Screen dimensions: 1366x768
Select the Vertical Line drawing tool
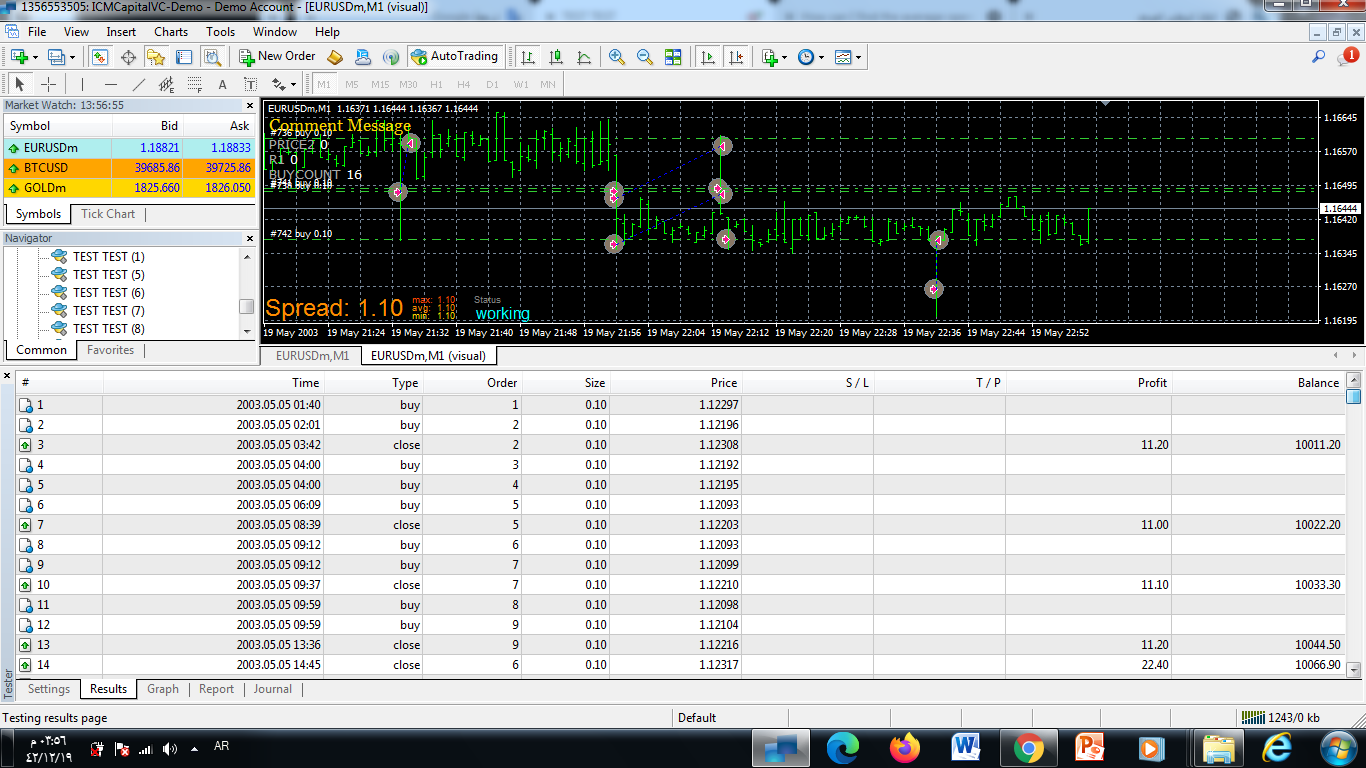pos(82,84)
